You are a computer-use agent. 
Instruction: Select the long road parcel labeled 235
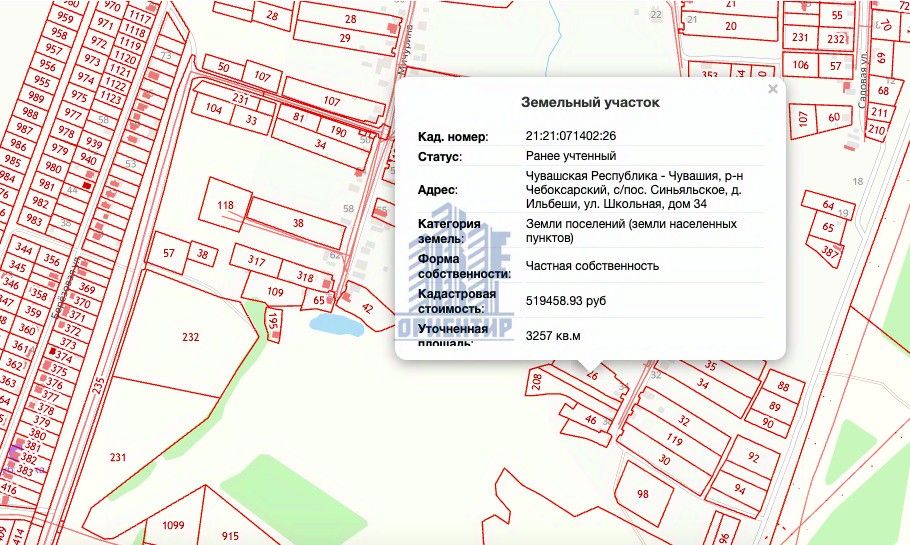coord(99,385)
